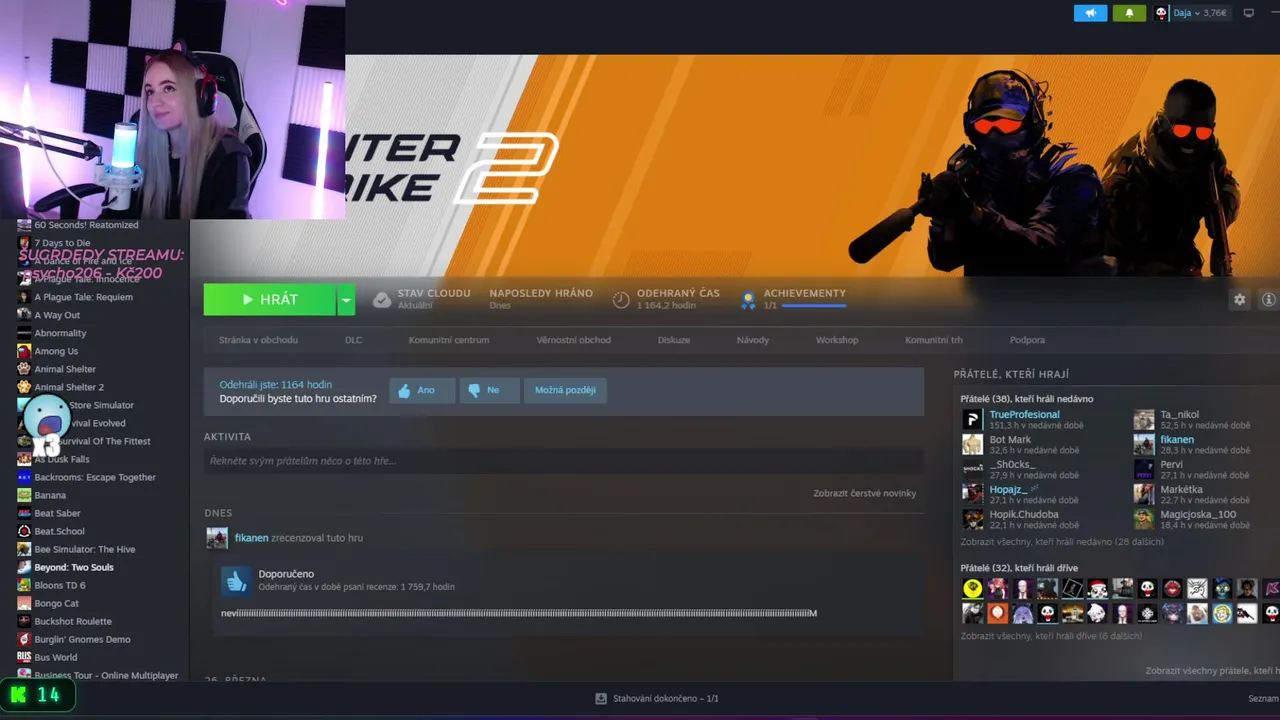1280x720 pixels.
Task: Click the activity message input field
Action: [x=564, y=461]
